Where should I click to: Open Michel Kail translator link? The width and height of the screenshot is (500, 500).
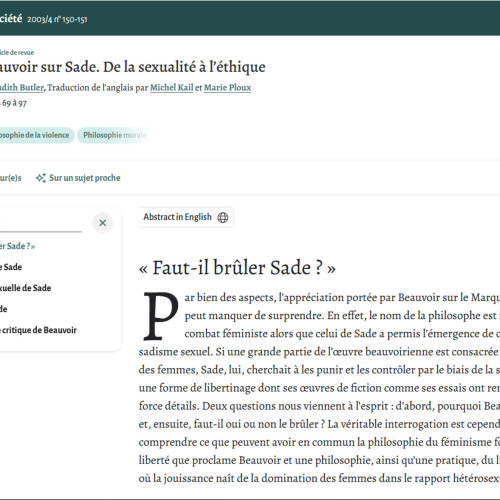pos(171,88)
